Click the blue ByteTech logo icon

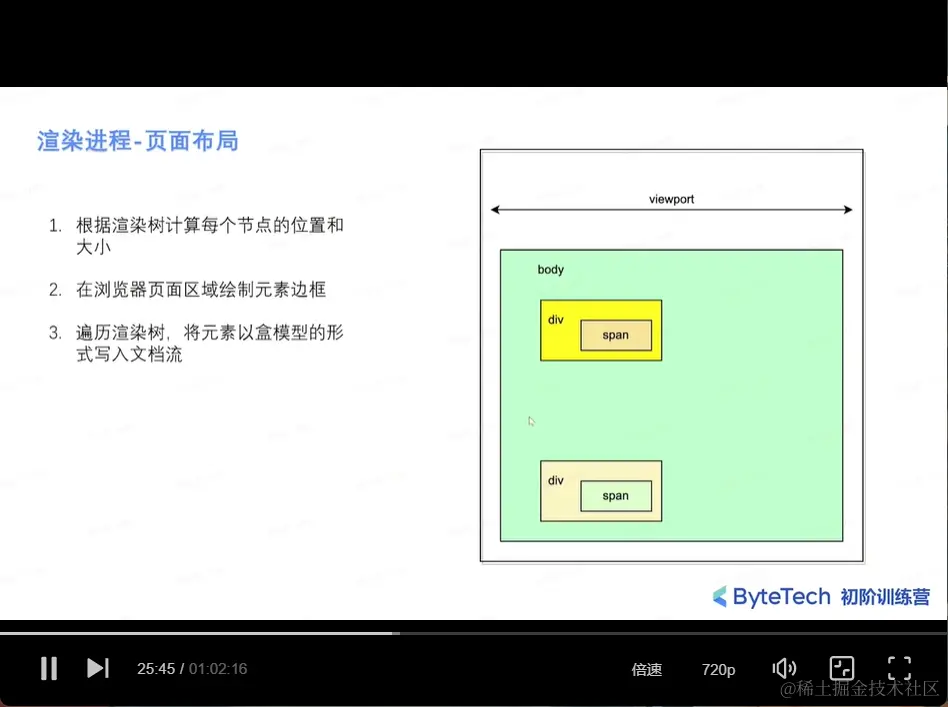click(717, 597)
